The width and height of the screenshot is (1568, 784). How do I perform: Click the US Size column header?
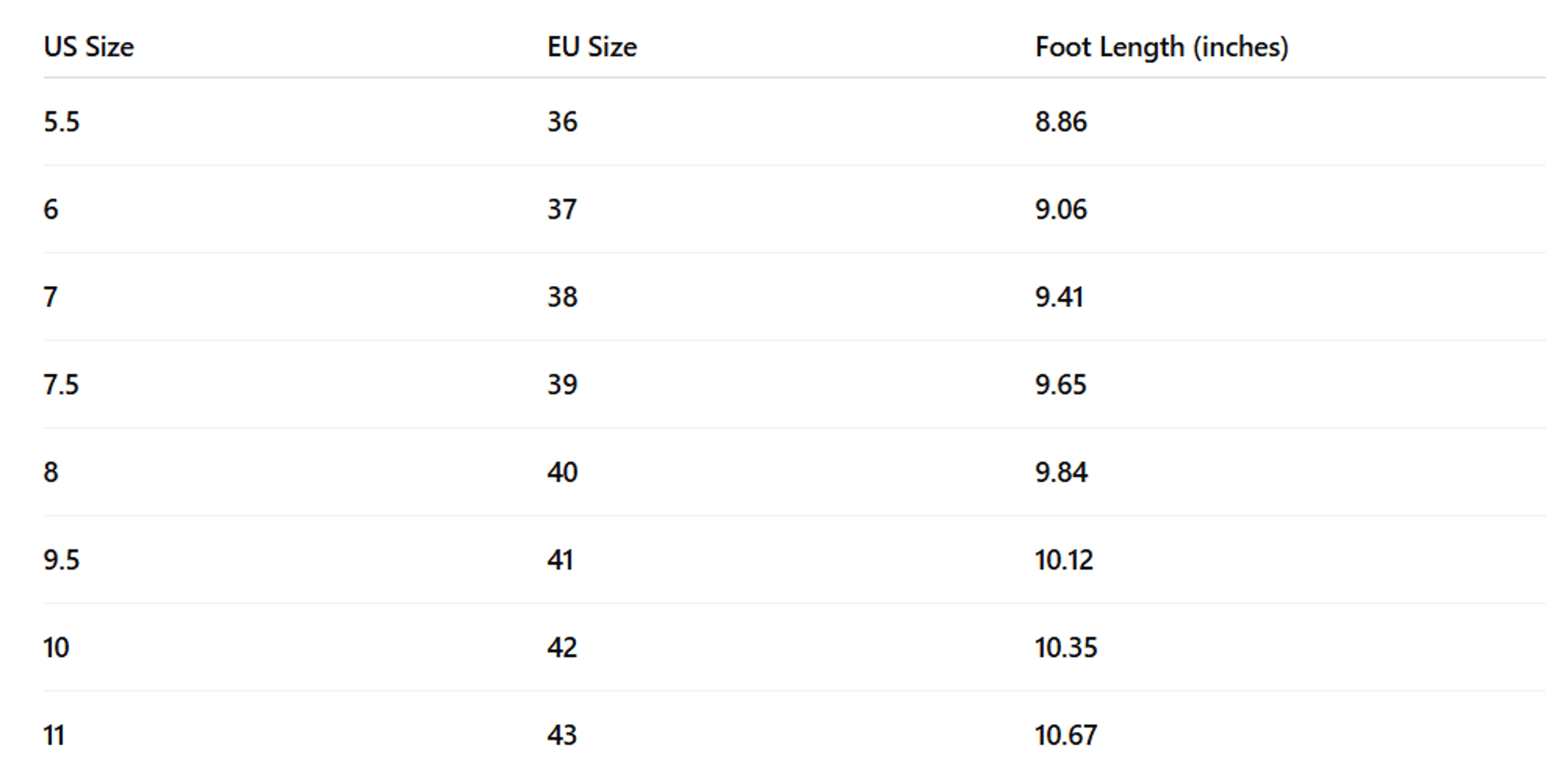(89, 47)
